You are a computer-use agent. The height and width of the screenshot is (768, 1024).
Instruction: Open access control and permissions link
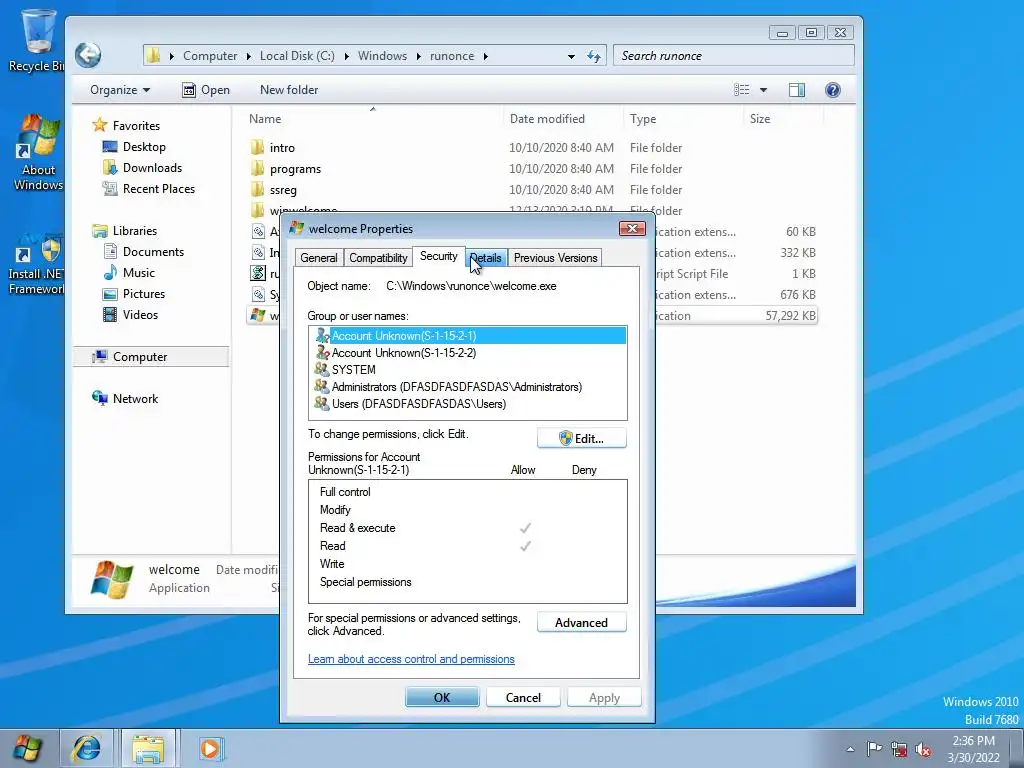(411, 659)
